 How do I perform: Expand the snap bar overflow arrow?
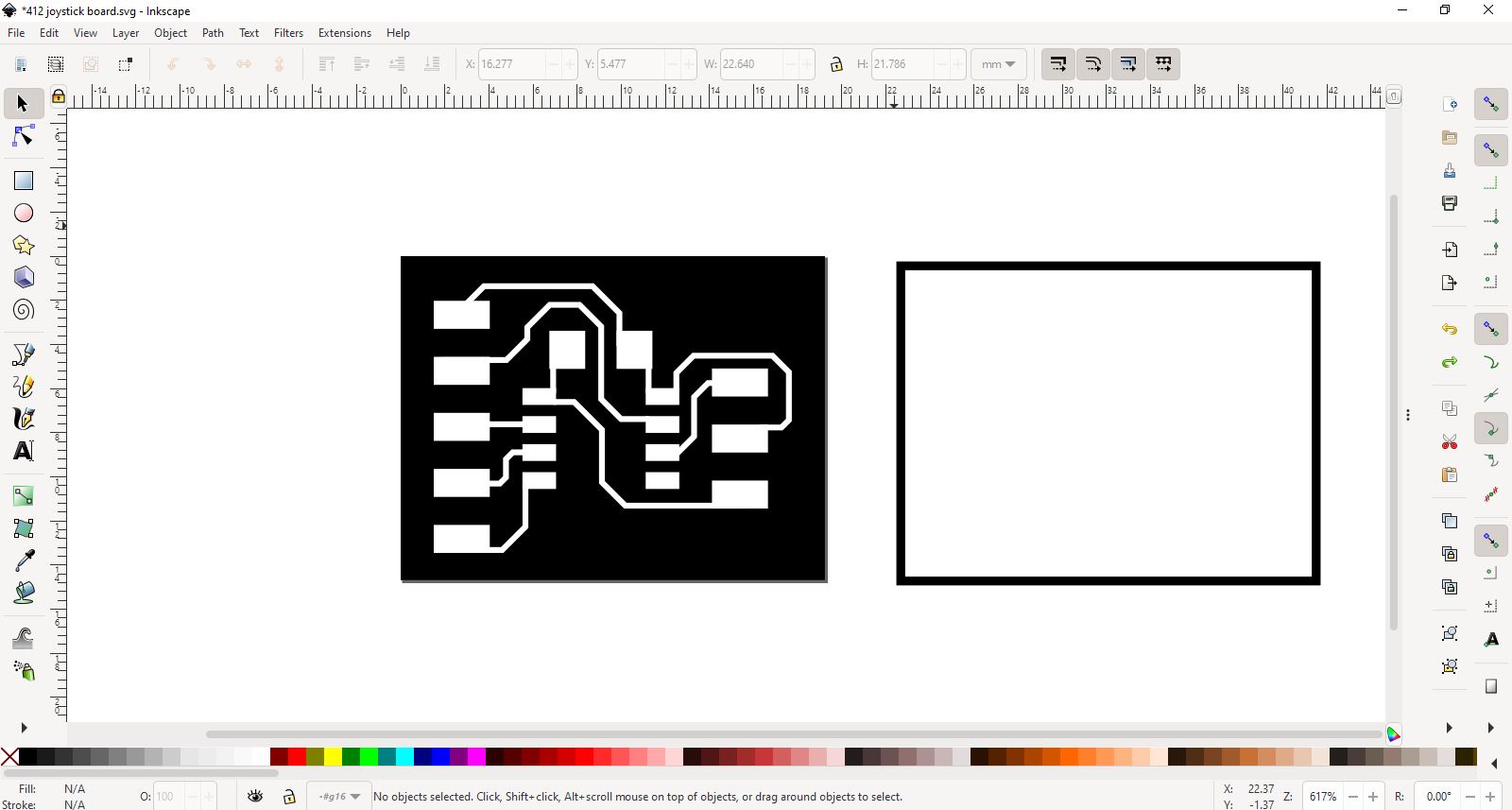pyautogui.click(x=1490, y=728)
